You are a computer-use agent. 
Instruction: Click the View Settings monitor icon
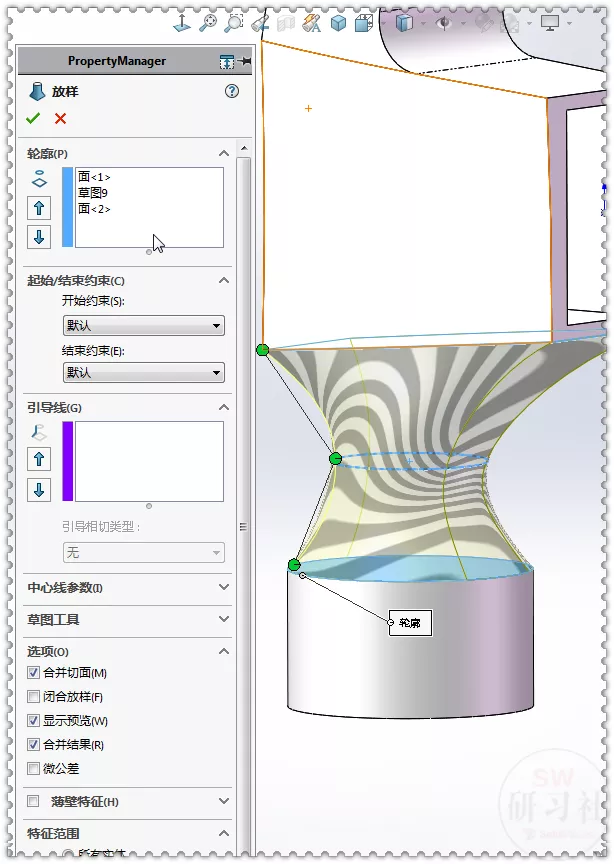coord(550,23)
